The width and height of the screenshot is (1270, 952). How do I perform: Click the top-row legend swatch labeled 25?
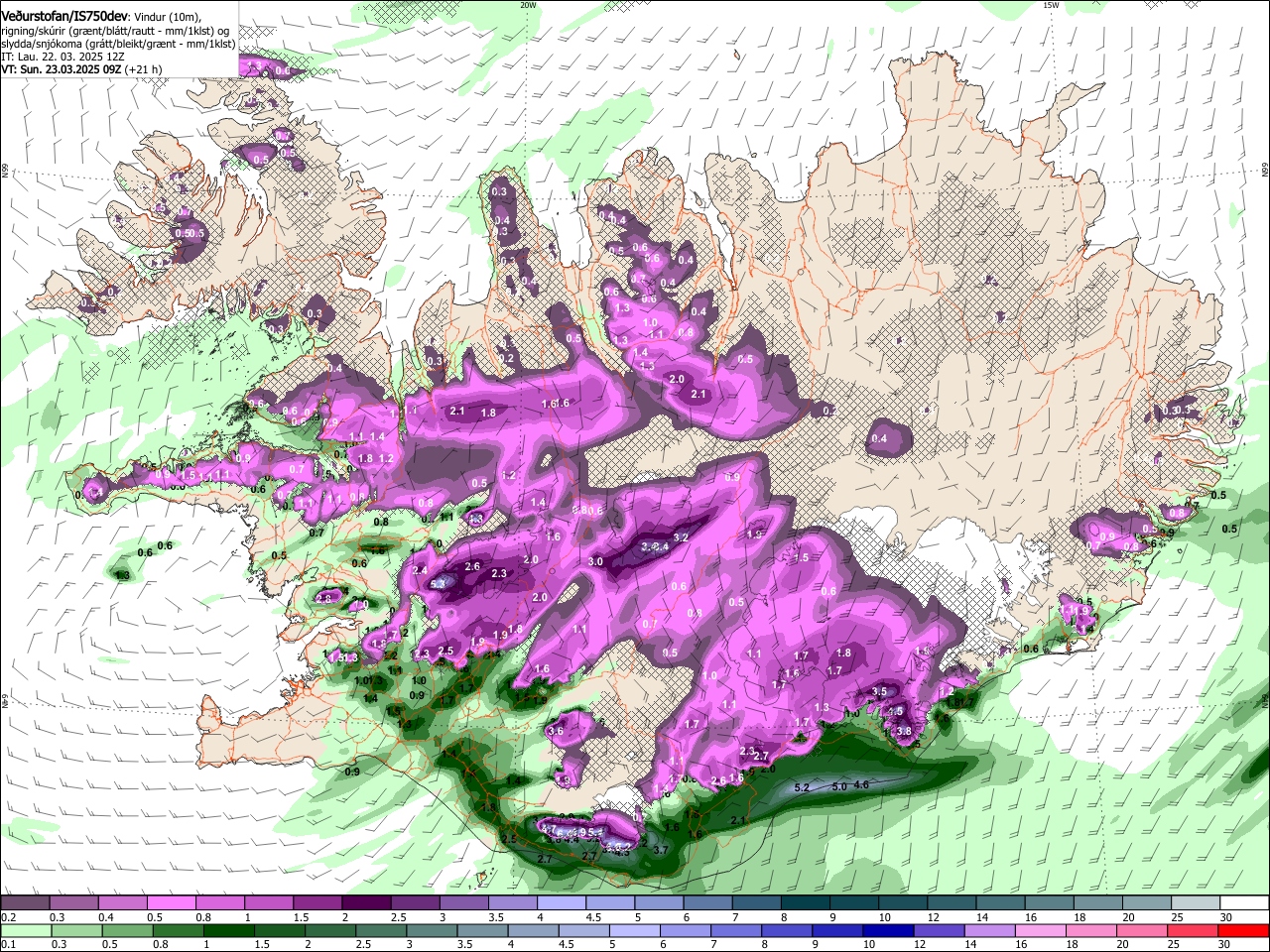click(1197, 903)
